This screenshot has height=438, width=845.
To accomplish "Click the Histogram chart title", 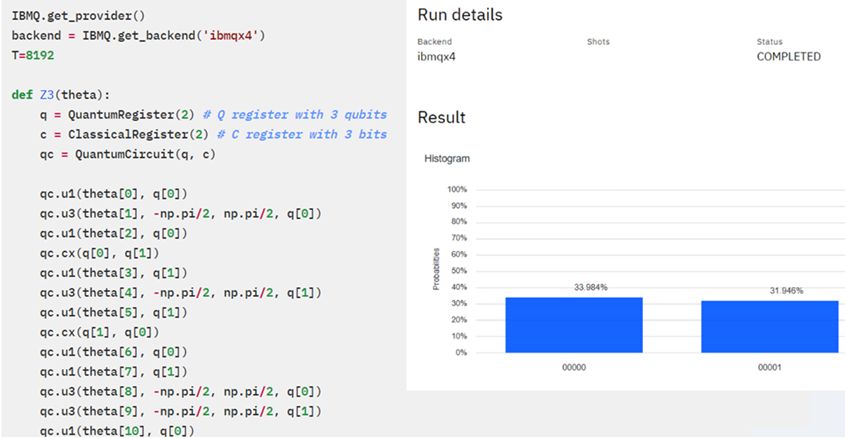I will pos(445,158).
